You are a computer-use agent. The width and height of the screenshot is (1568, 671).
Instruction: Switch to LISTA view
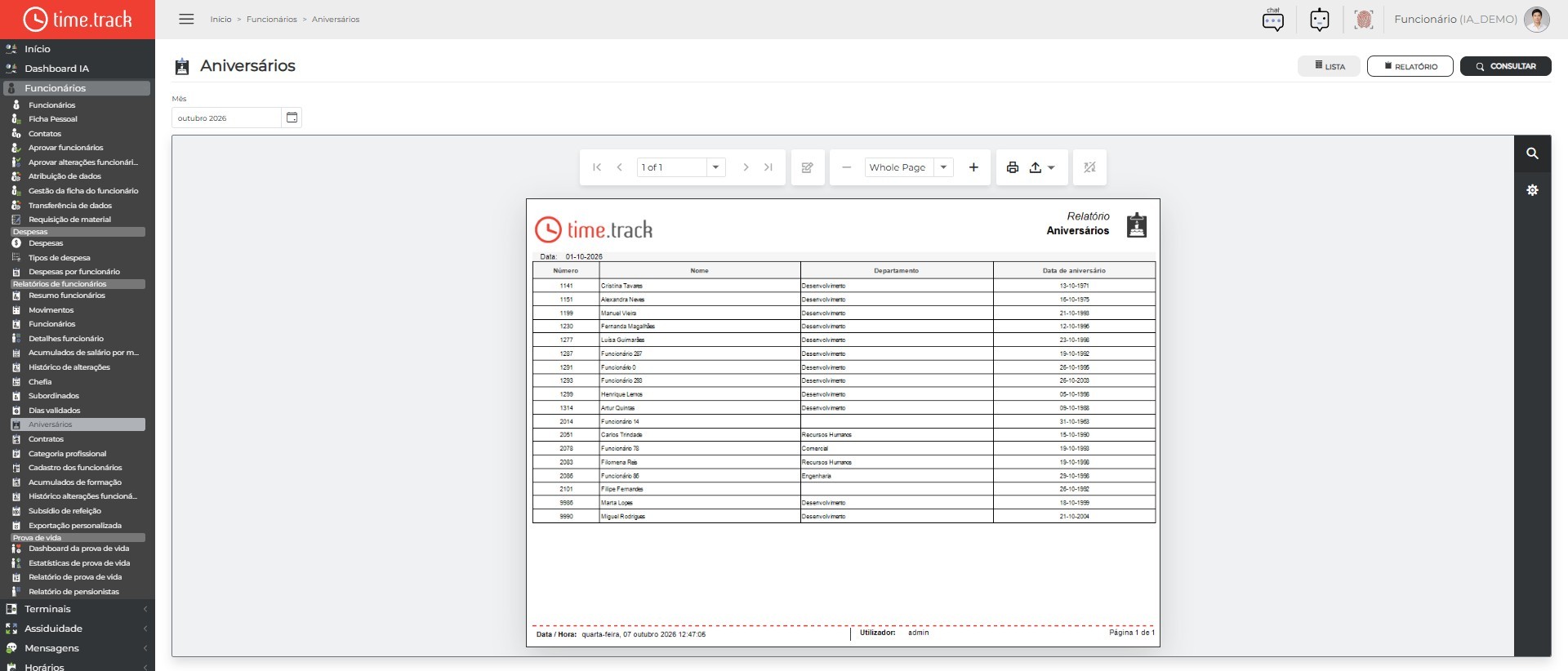click(x=1330, y=66)
